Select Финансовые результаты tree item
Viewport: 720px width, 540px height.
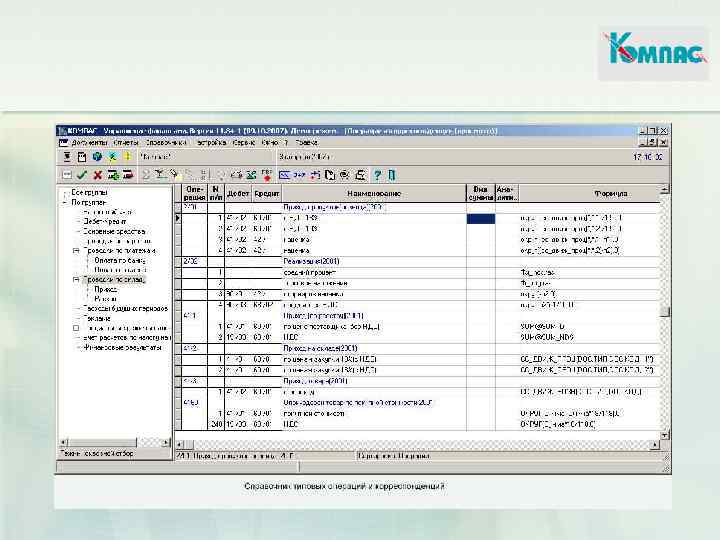click(123, 348)
